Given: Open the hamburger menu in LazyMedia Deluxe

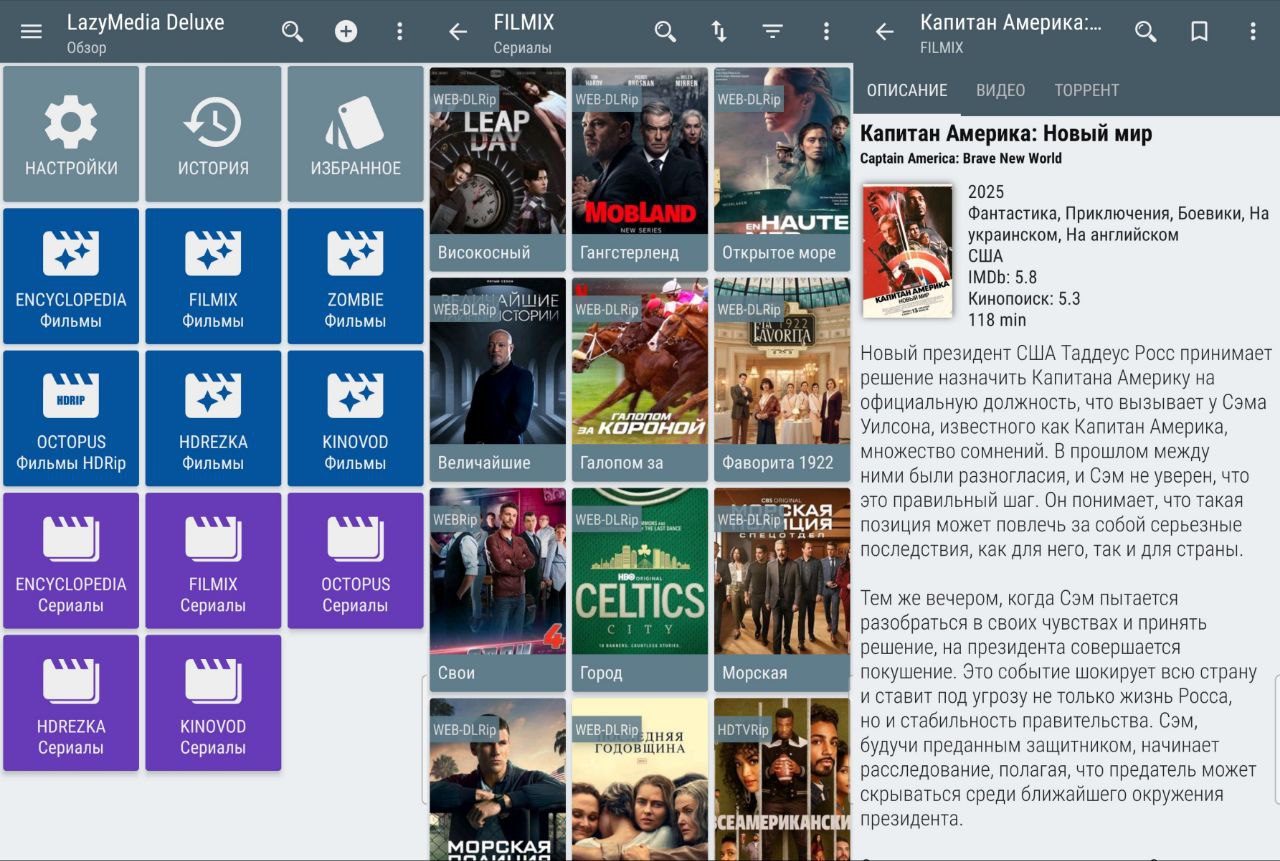Looking at the screenshot, I should 31,31.
